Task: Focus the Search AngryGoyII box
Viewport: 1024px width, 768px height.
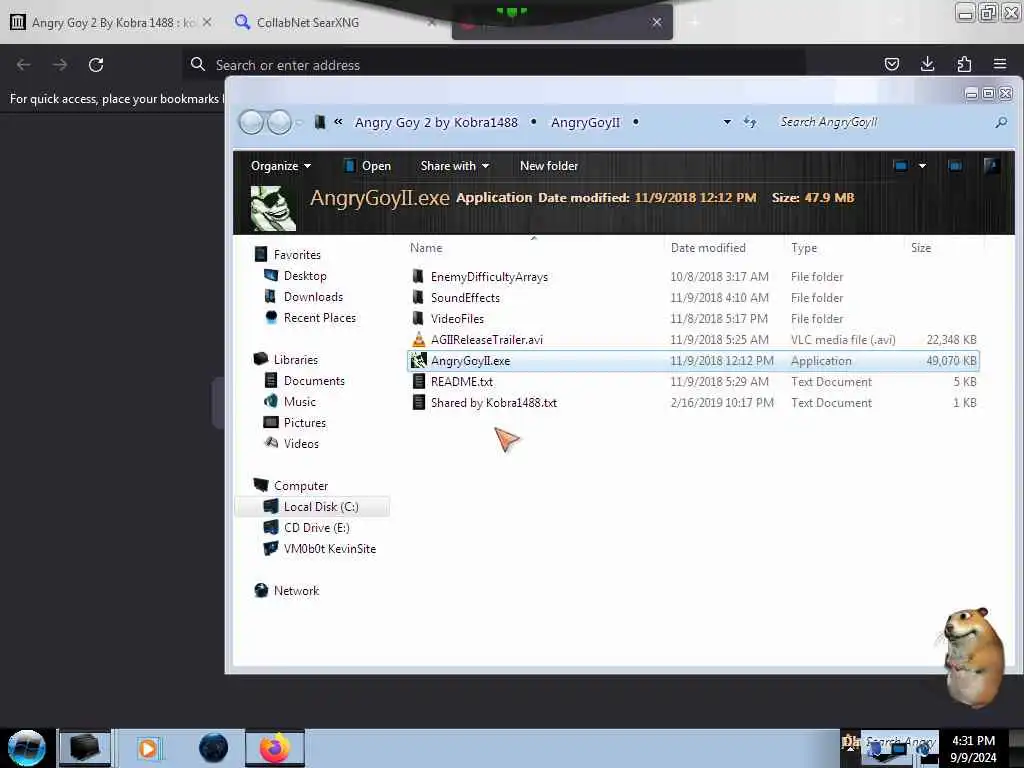Action: pyautogui.click(x=882, y=122)
